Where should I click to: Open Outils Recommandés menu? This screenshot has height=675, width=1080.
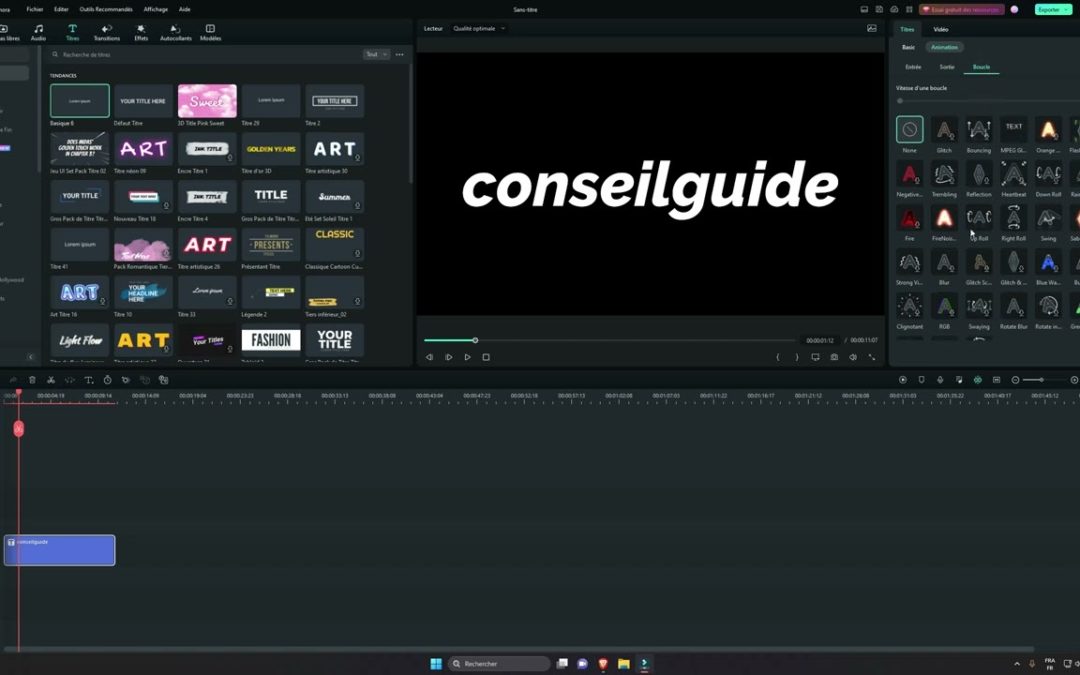click(x=106, y=10)
